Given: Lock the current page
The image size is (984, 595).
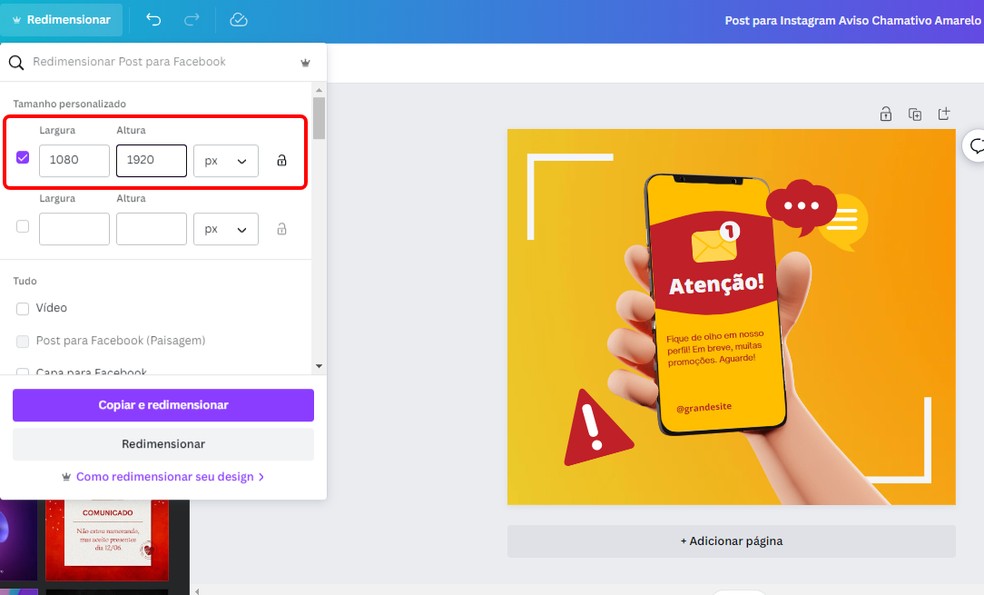Looking at the screenshot, I should tap(885, 114).
